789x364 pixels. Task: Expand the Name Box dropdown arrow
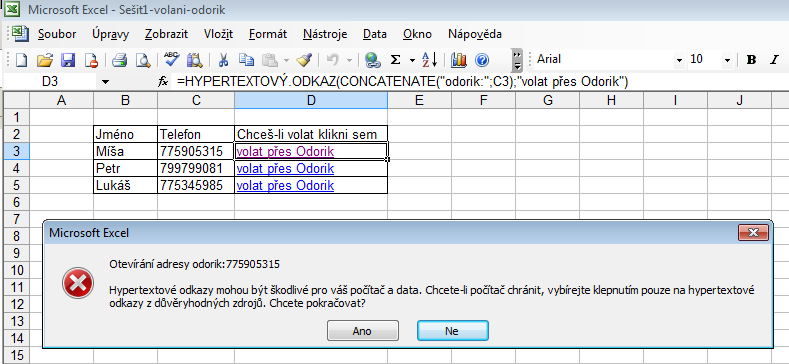click(105, 82)
